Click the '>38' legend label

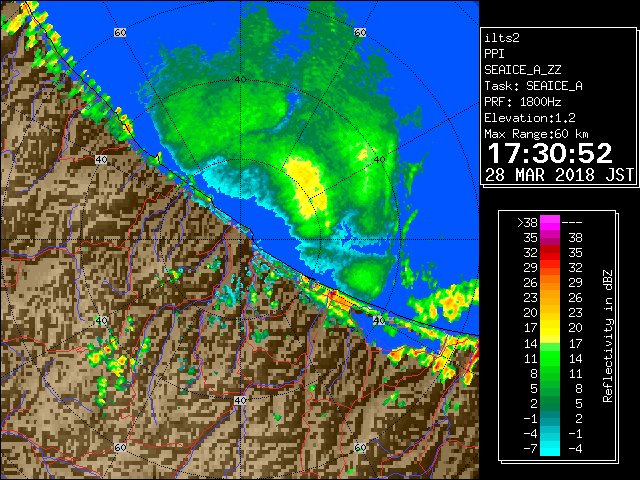pos(527,222)
